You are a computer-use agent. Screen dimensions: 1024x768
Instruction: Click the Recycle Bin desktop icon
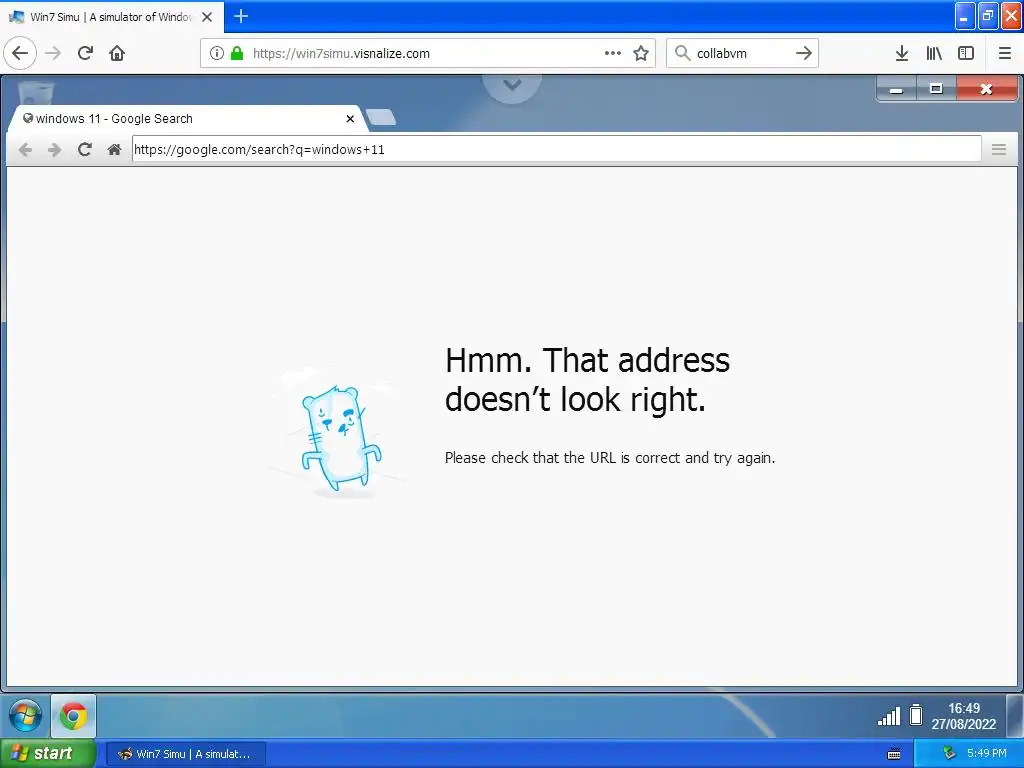click(x=36, y=91)
